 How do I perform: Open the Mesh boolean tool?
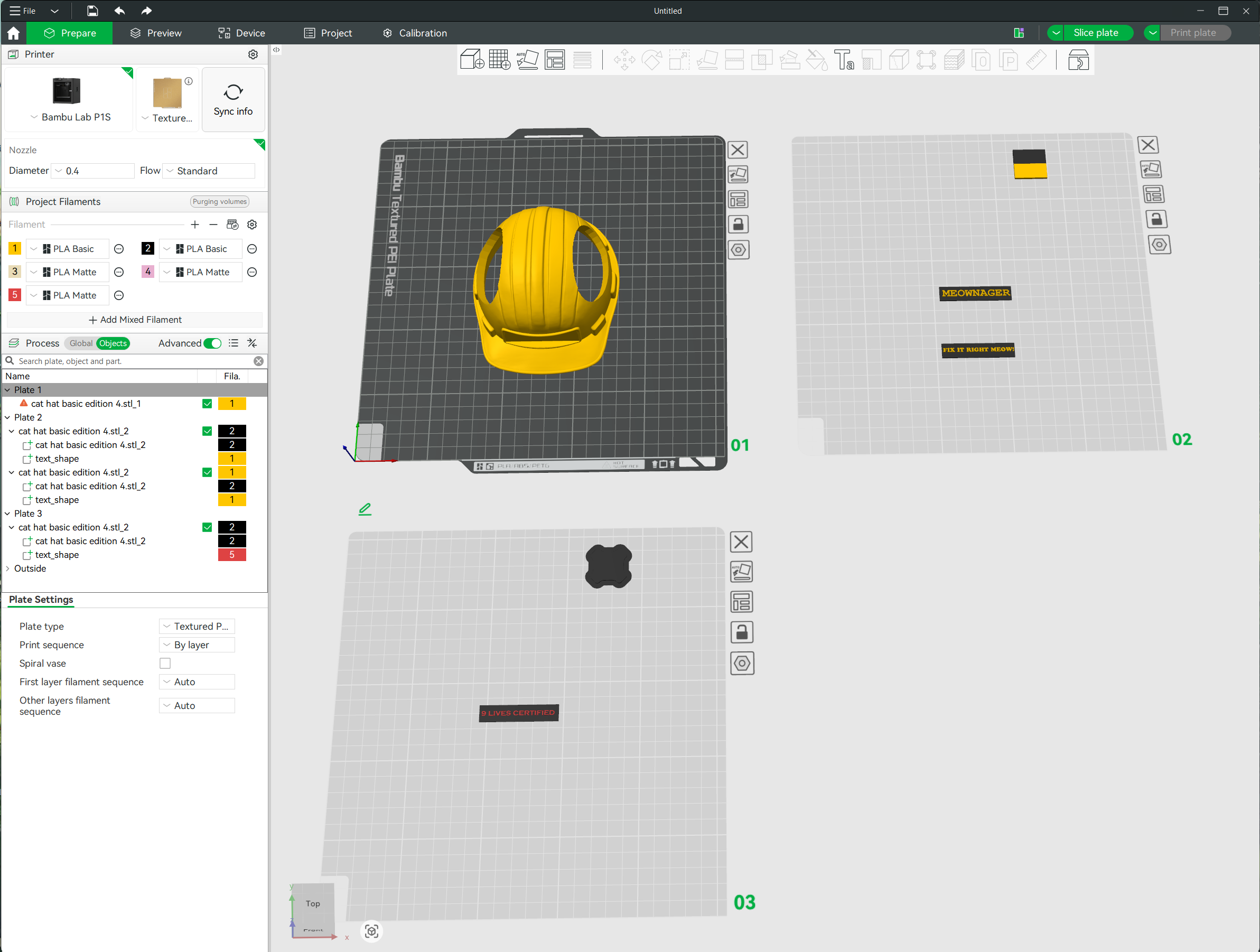point(762,60)
